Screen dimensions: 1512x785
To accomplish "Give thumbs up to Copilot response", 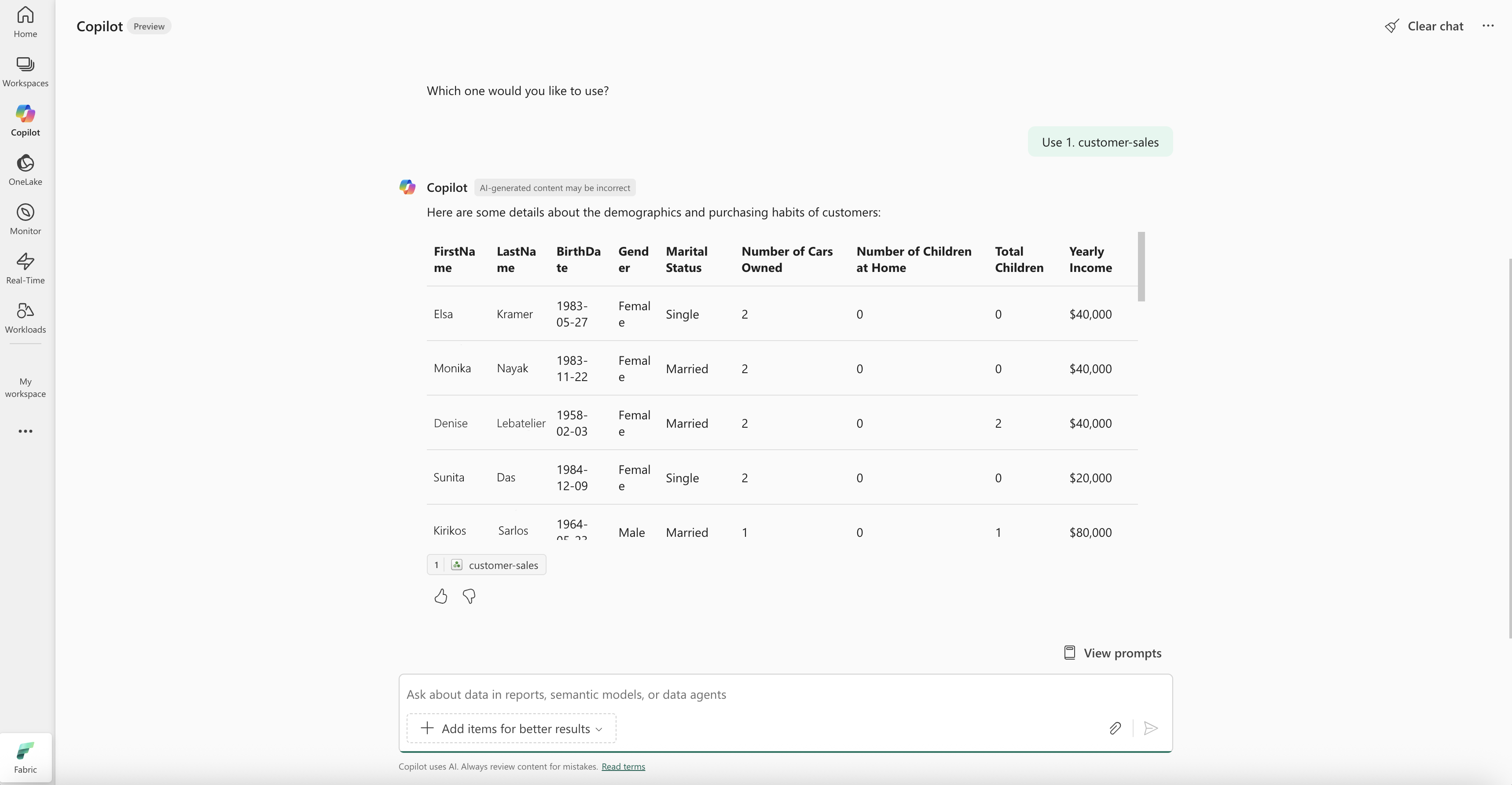I will pyautogui.click(x=441, y=597).
